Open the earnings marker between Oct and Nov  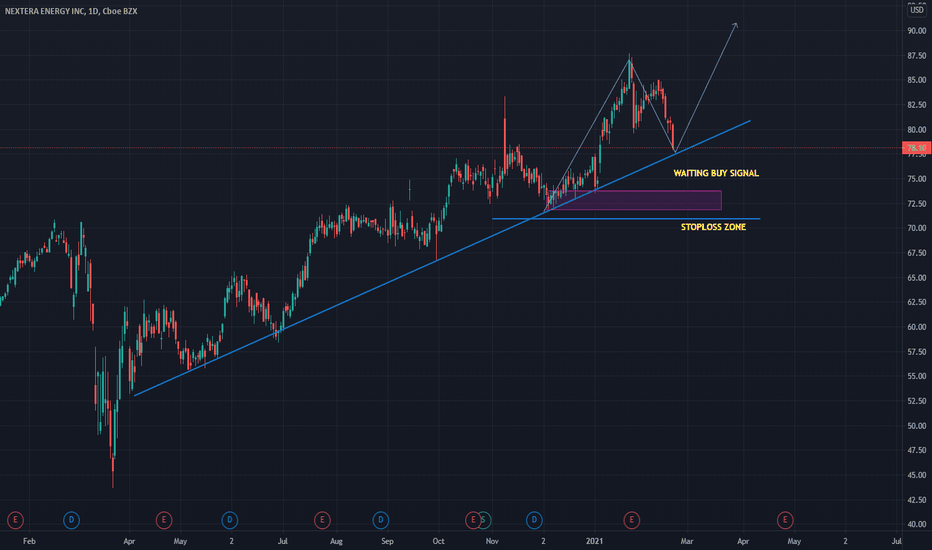pyautogui.click(x=473, y=520)
